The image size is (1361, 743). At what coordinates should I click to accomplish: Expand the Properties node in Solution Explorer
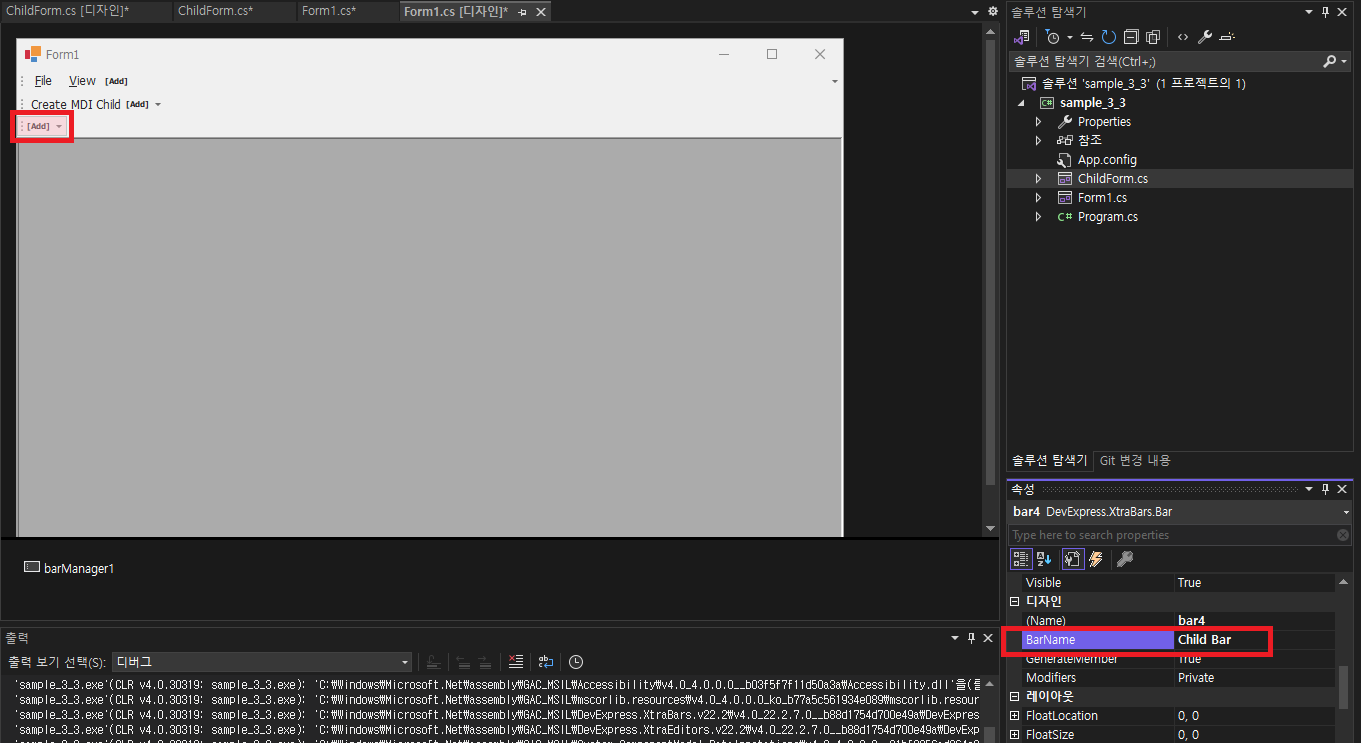click(x=1038, y=121)
